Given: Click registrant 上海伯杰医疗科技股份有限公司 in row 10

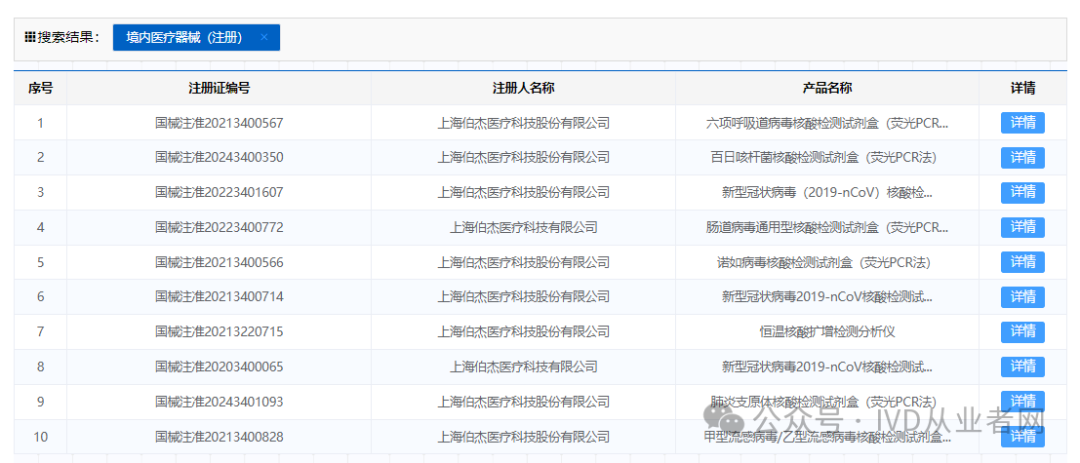Looking at the screenshot, I should click(523, 437).
